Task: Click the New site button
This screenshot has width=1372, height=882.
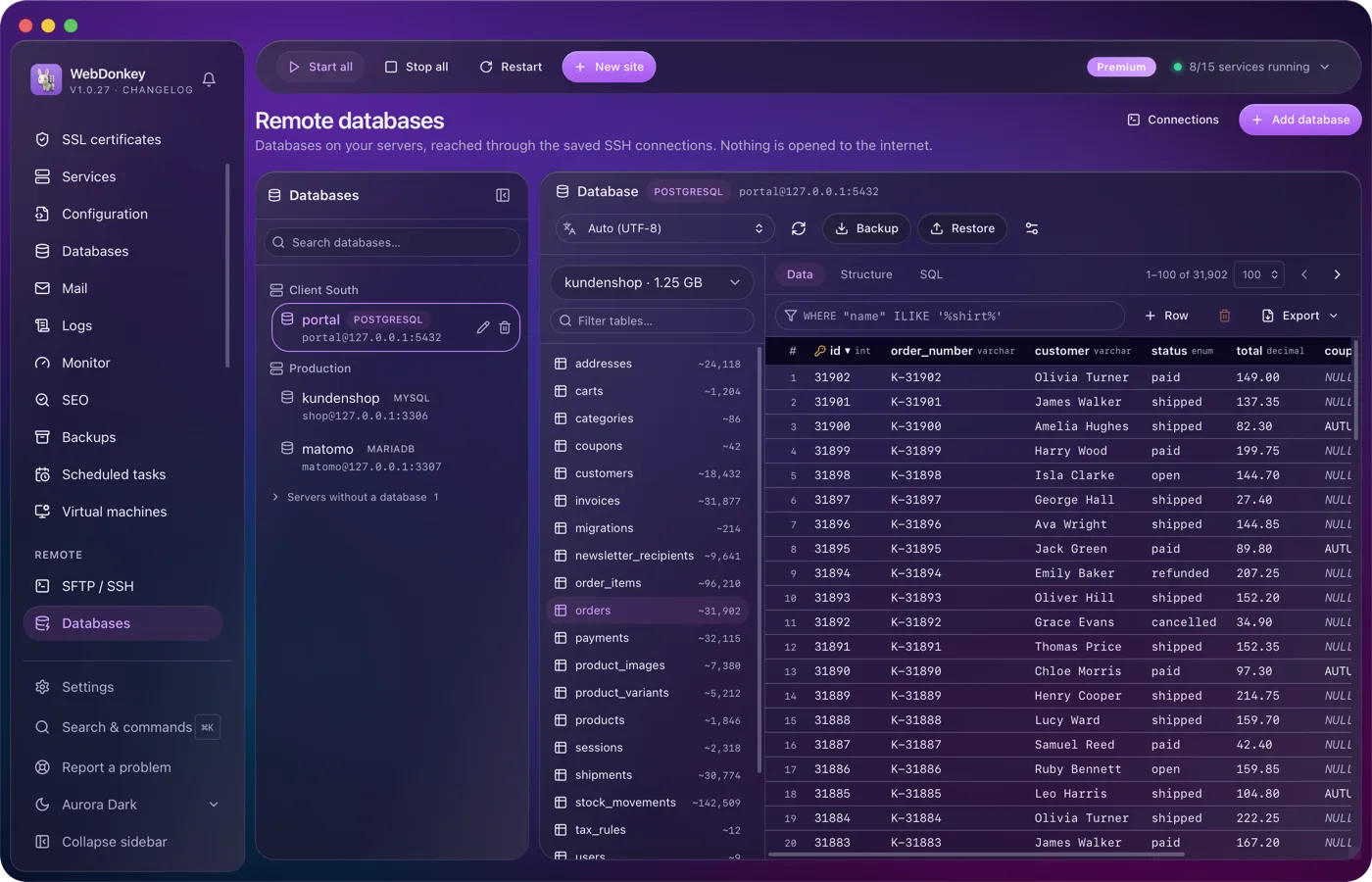Action: [610, 67]
